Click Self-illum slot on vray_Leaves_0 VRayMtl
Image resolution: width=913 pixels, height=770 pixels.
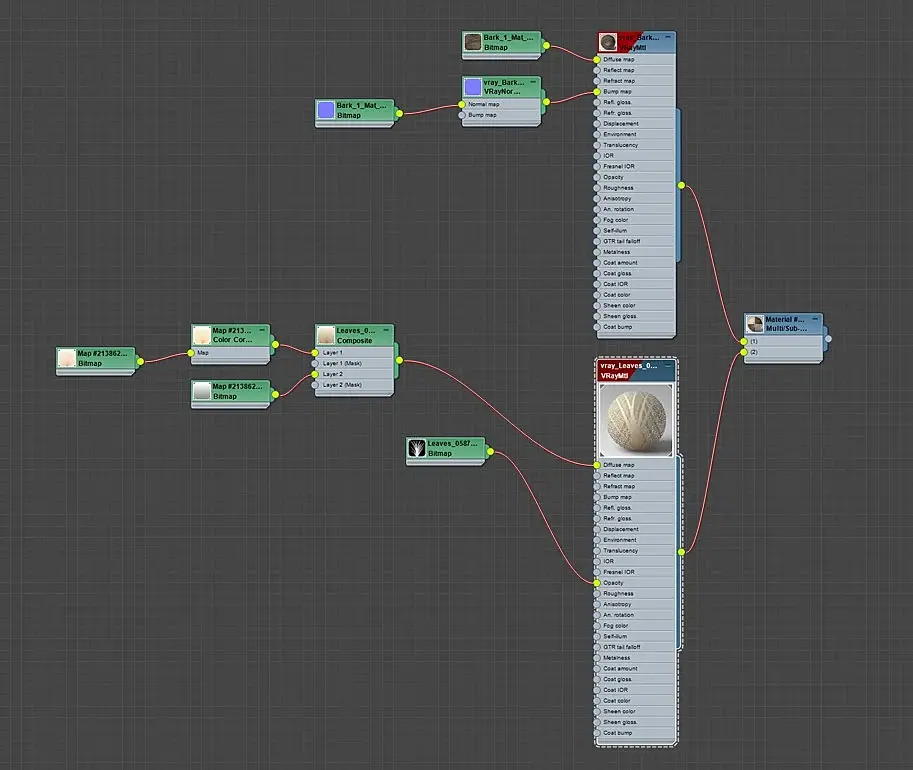[x=636, y=636]
